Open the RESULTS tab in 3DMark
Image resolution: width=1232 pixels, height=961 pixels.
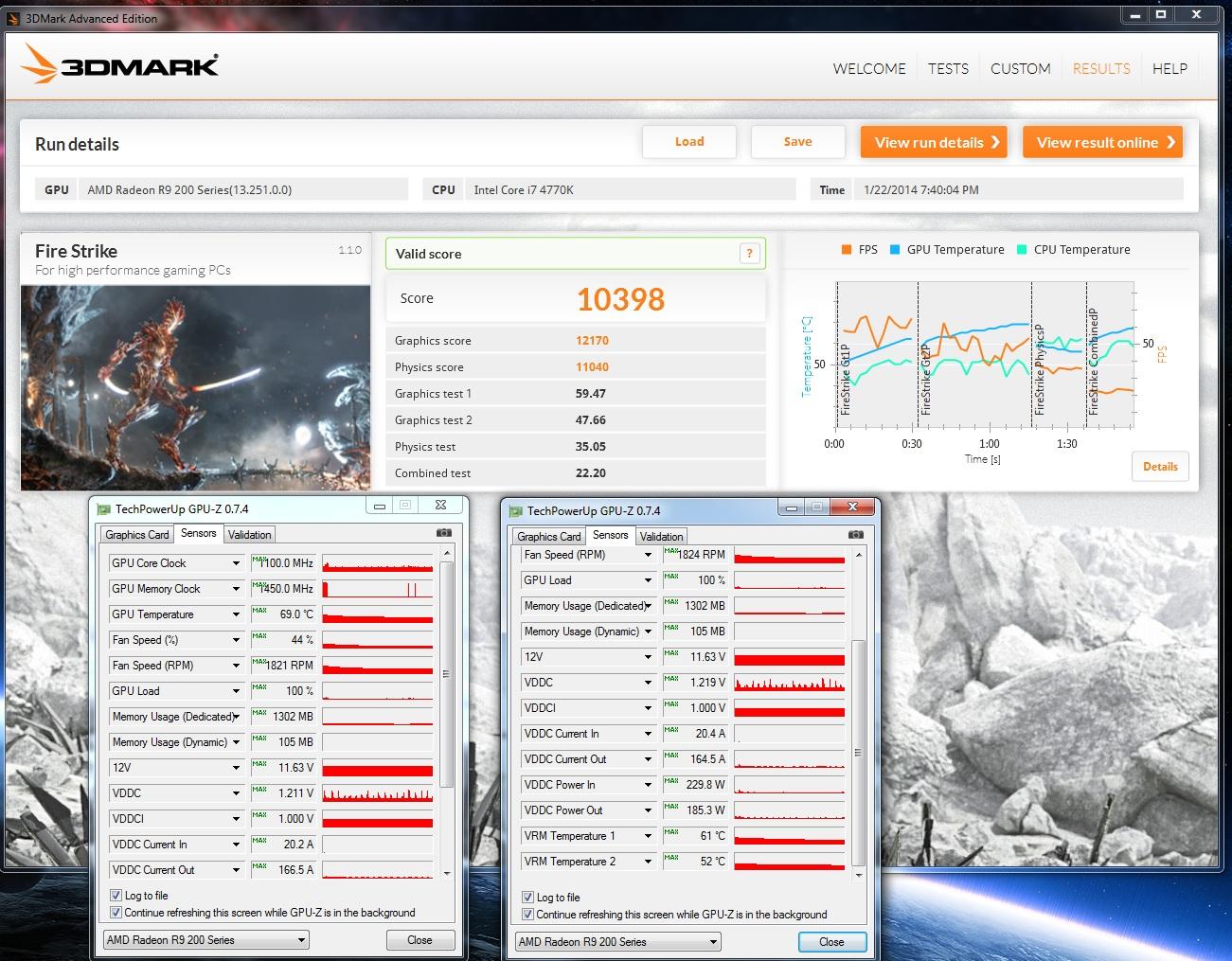tap(1101, 68)
